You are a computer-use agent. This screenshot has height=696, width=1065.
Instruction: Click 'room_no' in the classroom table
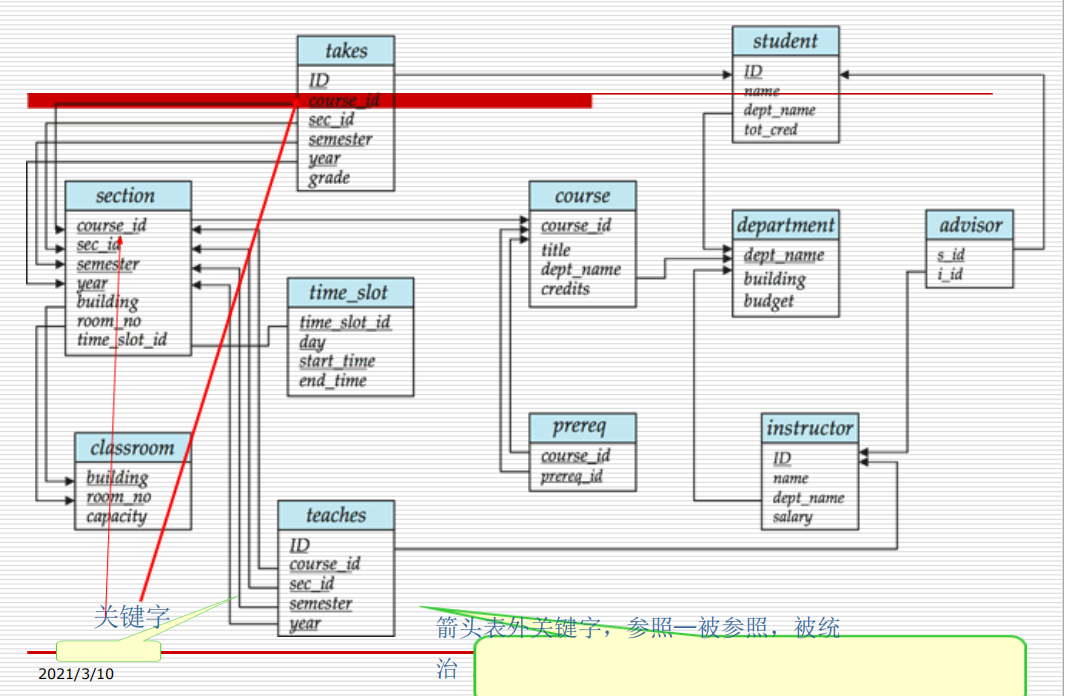pos(119,497)
